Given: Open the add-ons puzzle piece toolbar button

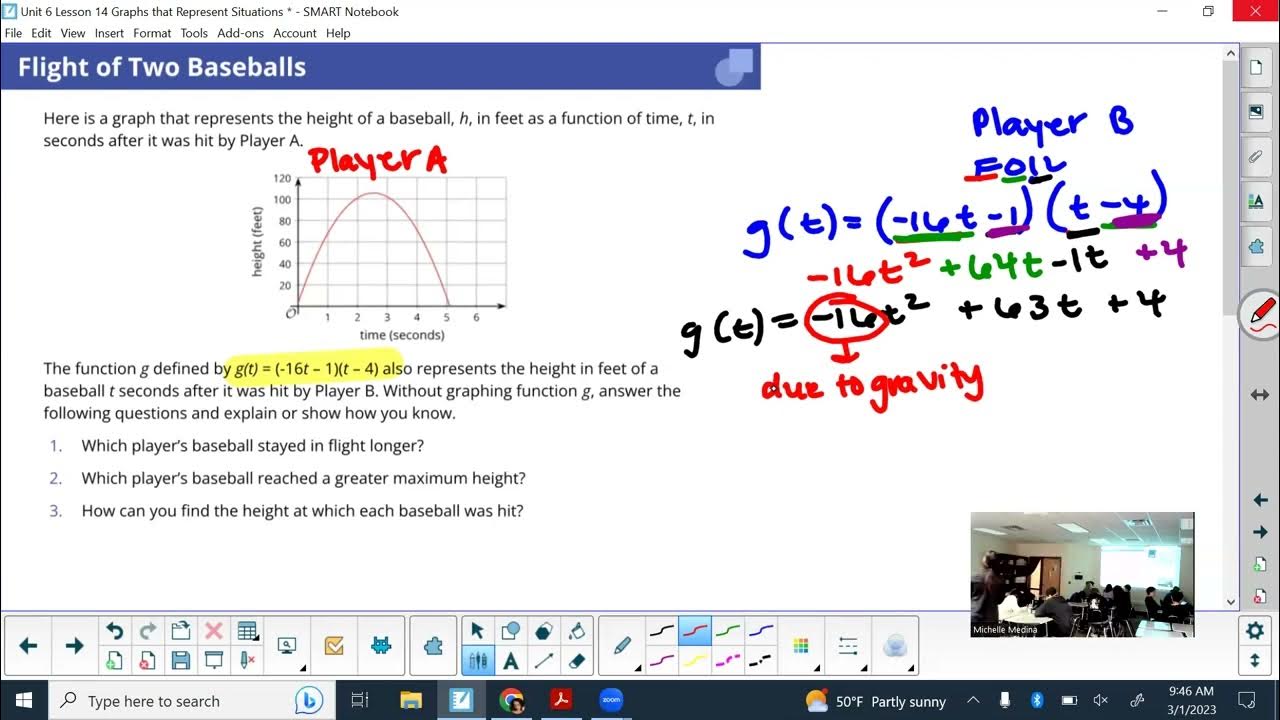Looking at the screenshot, I should pos(433,646).
